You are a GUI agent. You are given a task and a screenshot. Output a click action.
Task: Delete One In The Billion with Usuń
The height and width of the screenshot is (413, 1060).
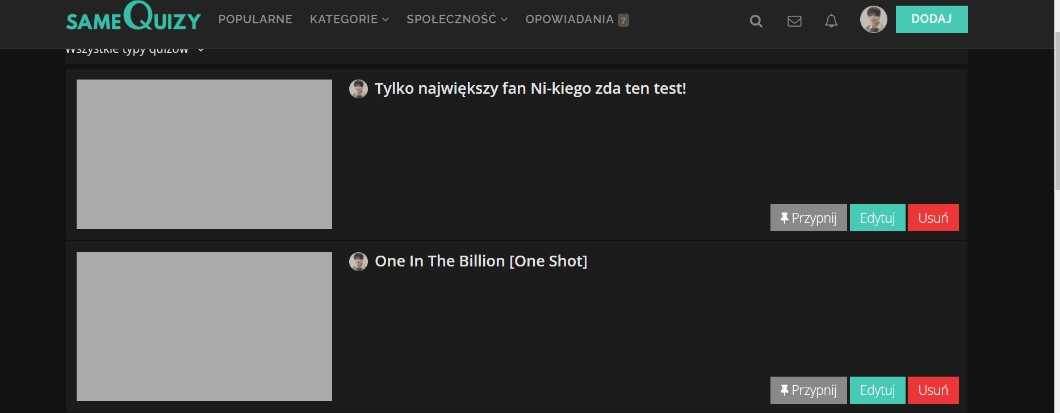coord(933,390)
